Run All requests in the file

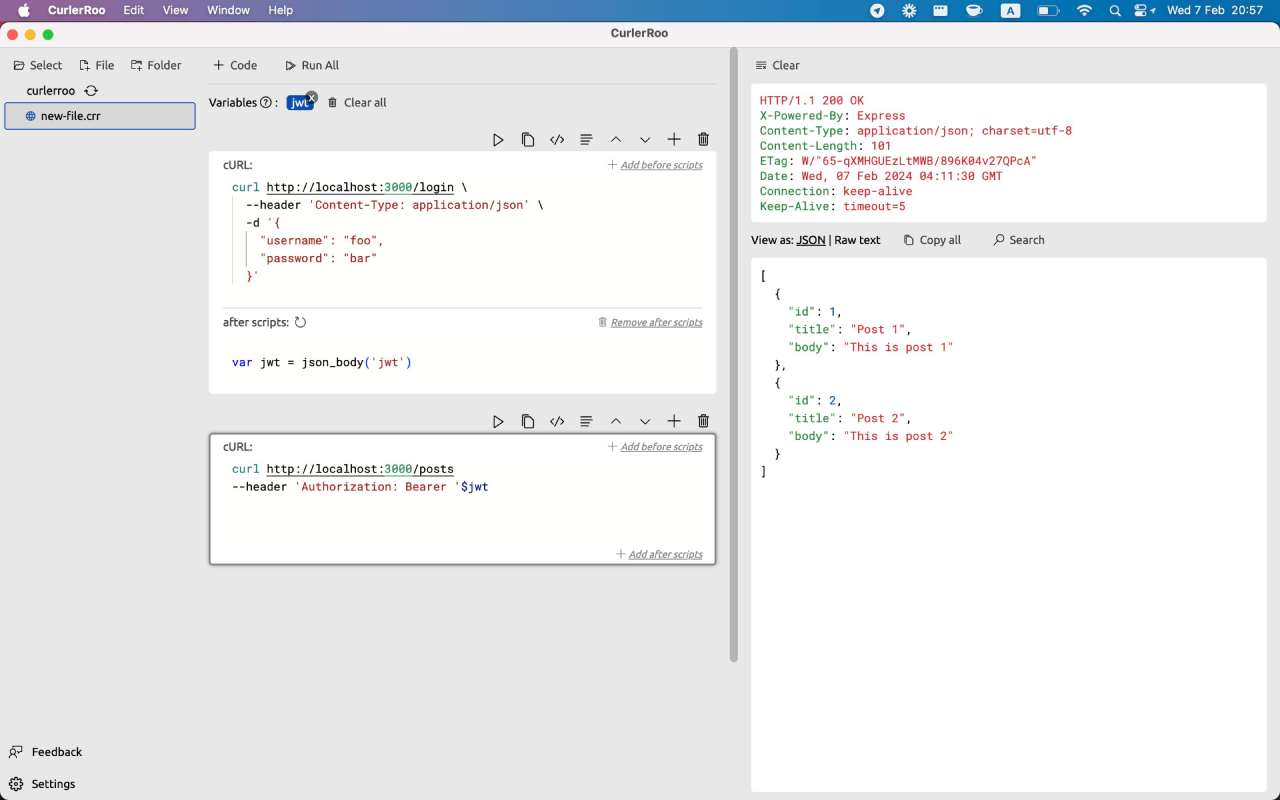pos(311,65)
